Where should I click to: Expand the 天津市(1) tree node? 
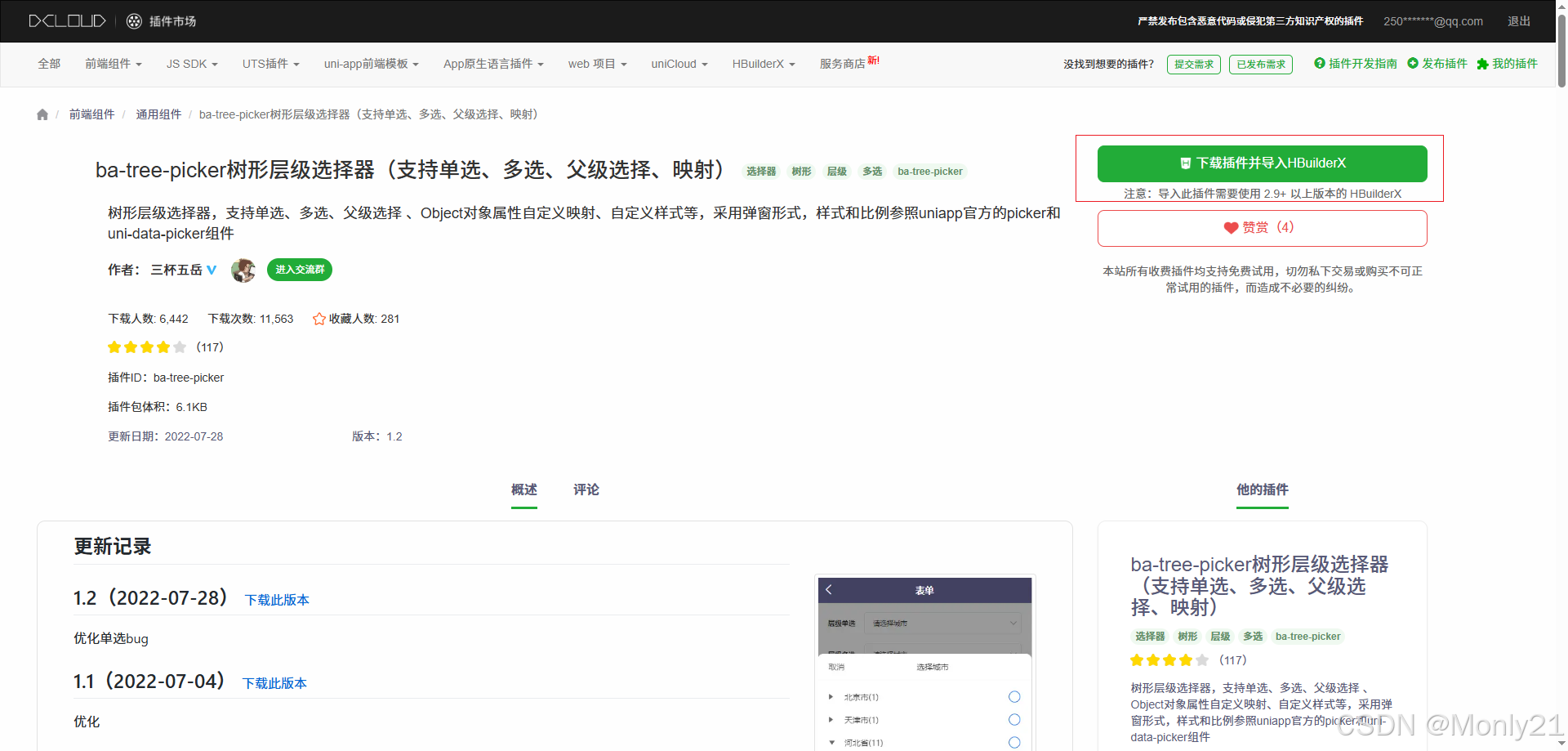(831, 720)
